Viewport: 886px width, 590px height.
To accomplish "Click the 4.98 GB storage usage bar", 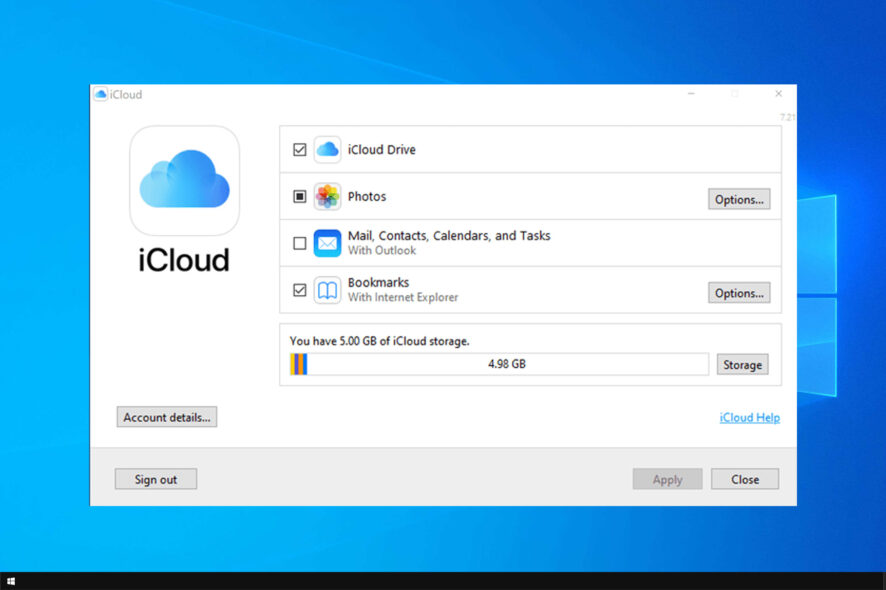I will point(500,365).
